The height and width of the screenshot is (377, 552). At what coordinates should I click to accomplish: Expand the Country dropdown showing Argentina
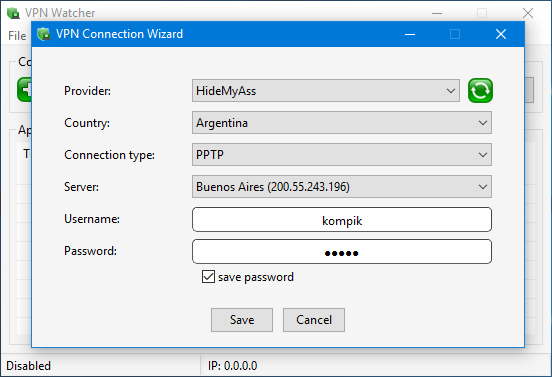point(342,122)
